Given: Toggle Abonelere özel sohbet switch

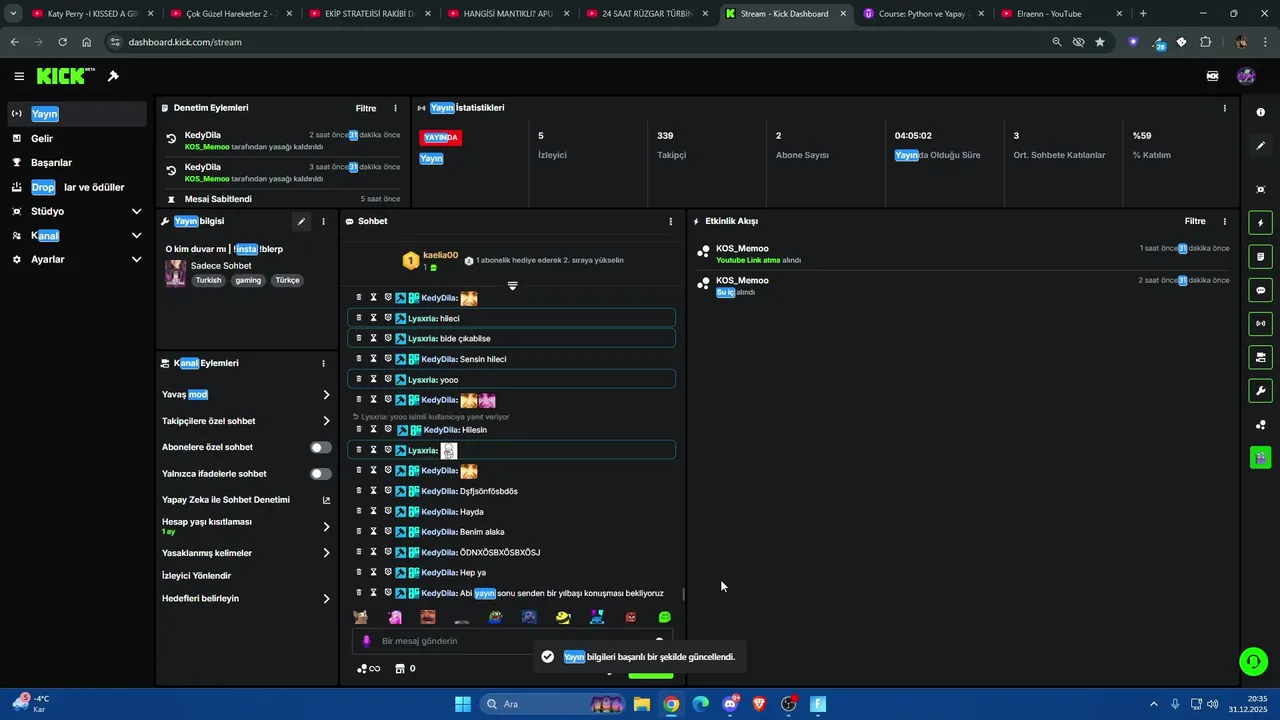Looking at the screenshot, I should pyautogui.click(x=320, y=447).
